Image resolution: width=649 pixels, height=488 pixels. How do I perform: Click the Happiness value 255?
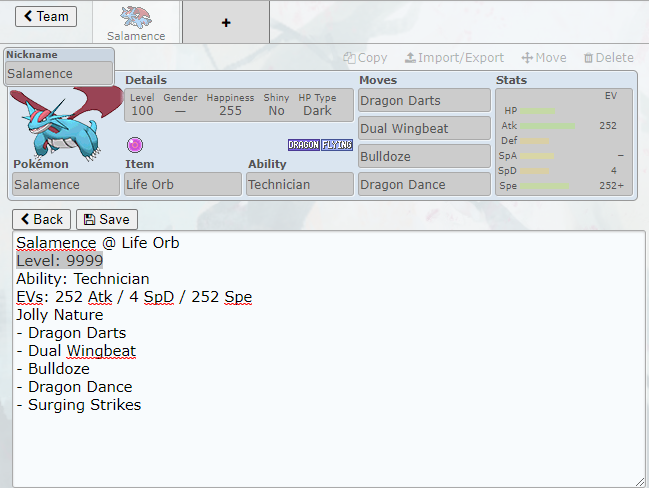(230, 111)
